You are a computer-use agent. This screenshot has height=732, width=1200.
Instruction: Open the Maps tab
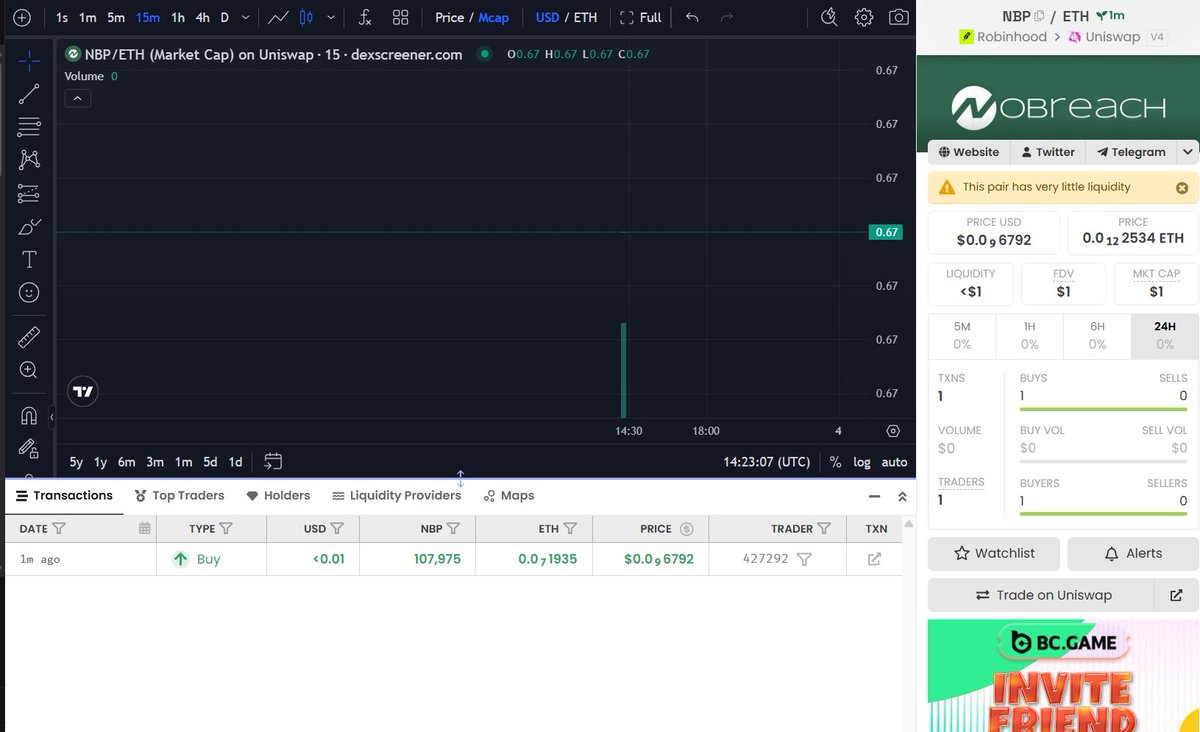(508, 495)
